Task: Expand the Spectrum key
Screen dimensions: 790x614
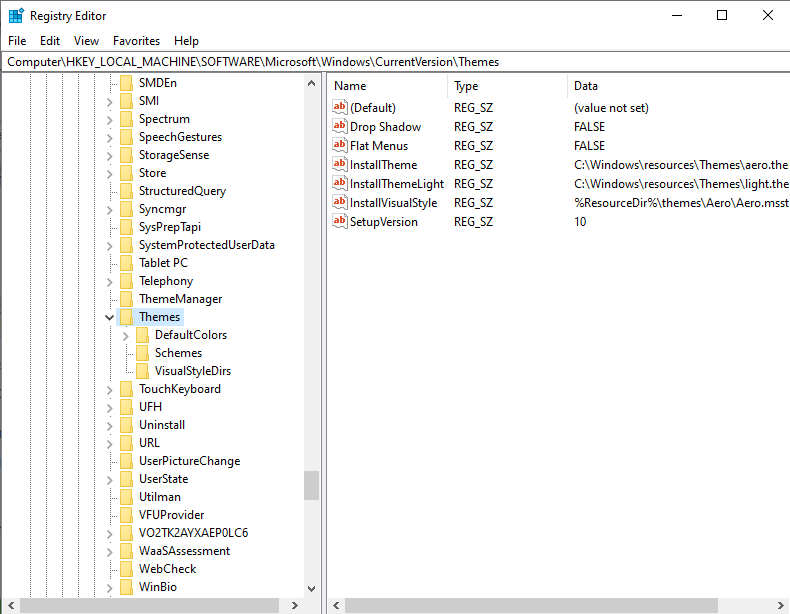Action: point(110,120)
